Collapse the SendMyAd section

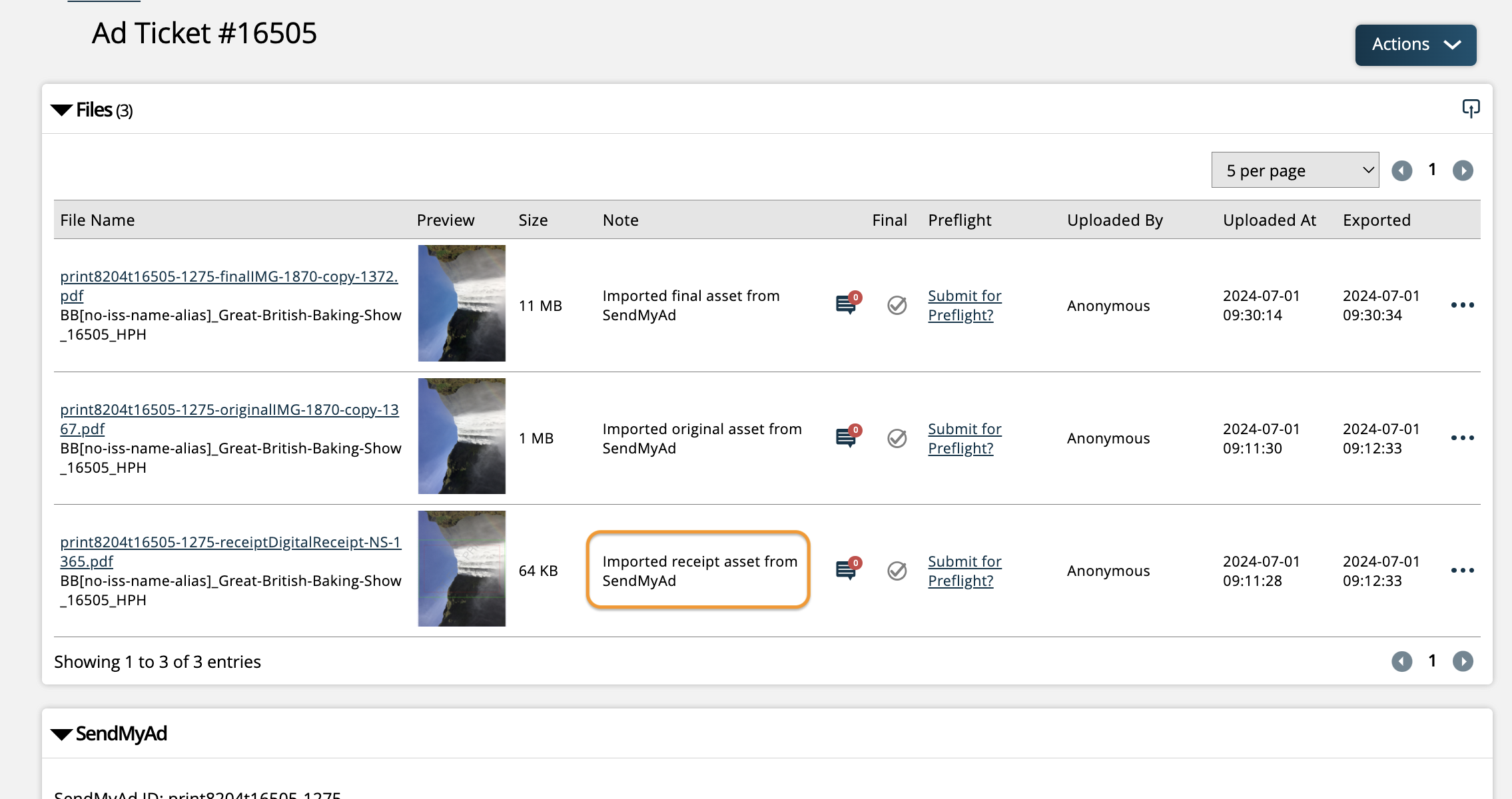pyautogui.click(x=62, y=734)
